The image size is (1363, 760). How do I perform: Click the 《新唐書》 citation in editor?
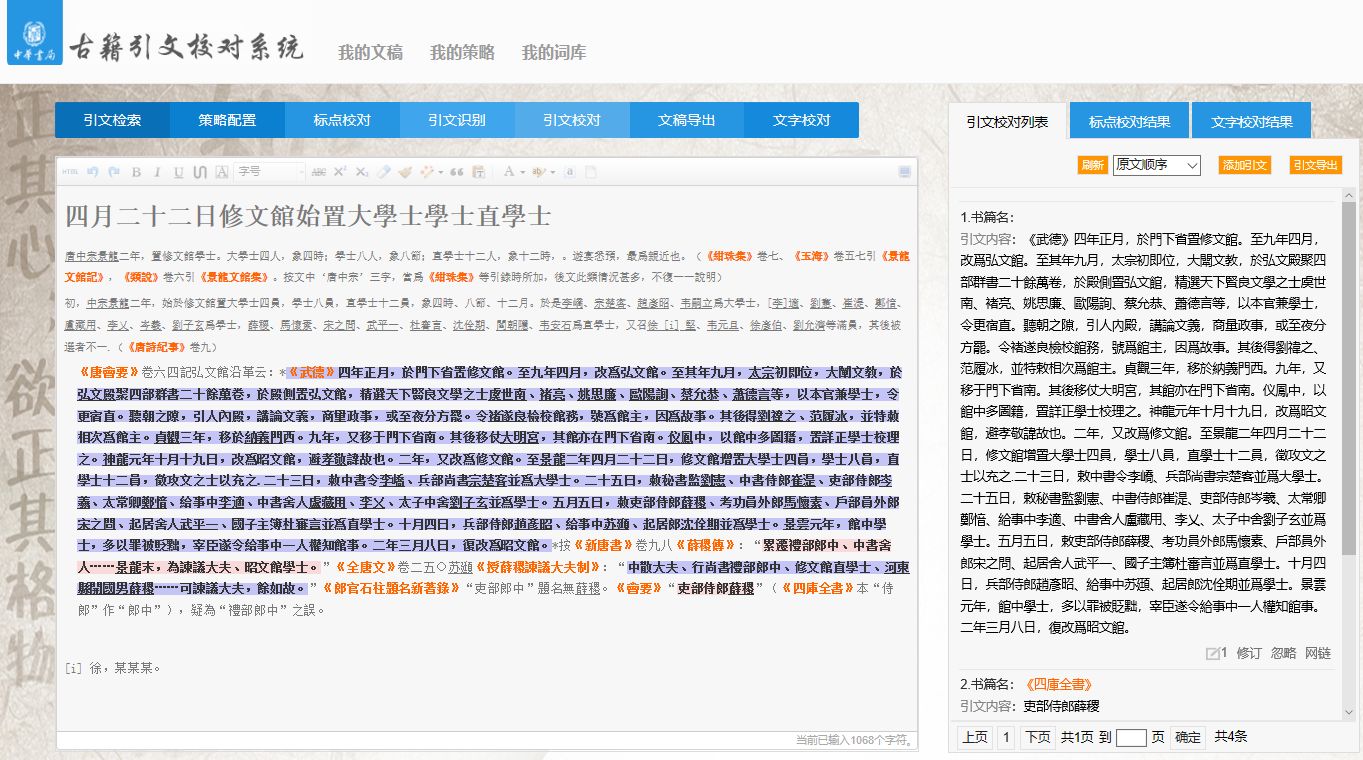tap(604, 546)
